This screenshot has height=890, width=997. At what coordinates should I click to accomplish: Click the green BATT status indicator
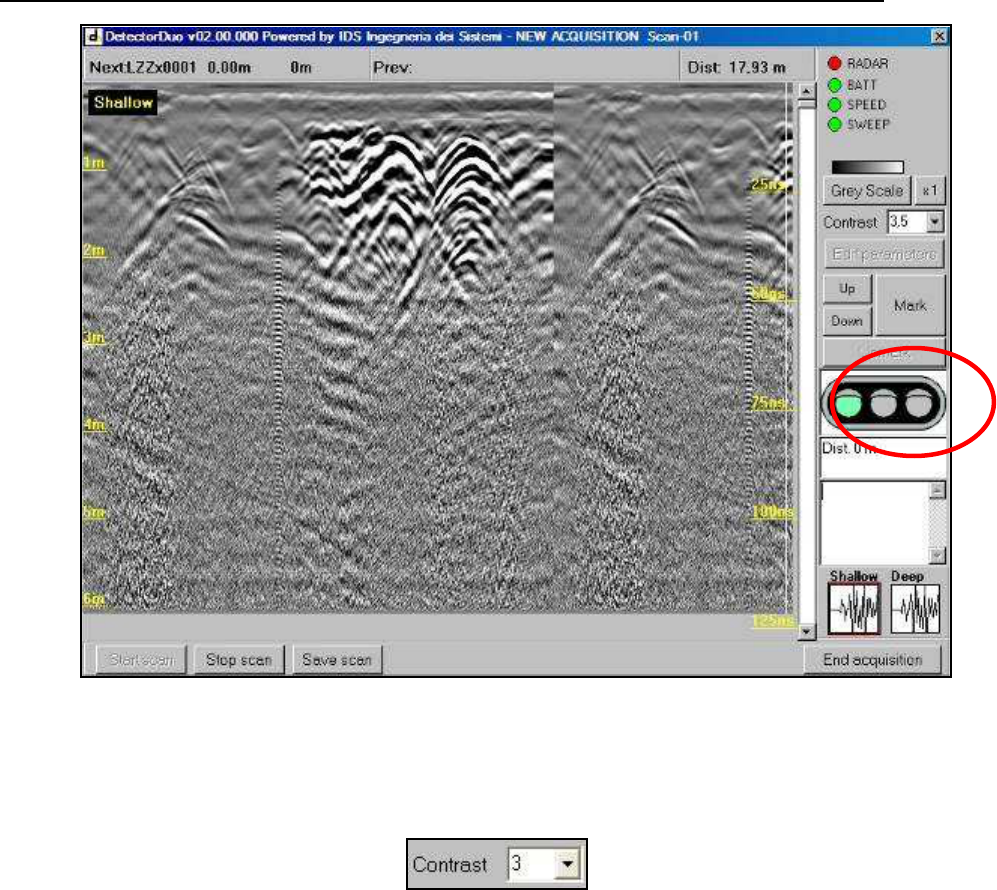point(834,85)
